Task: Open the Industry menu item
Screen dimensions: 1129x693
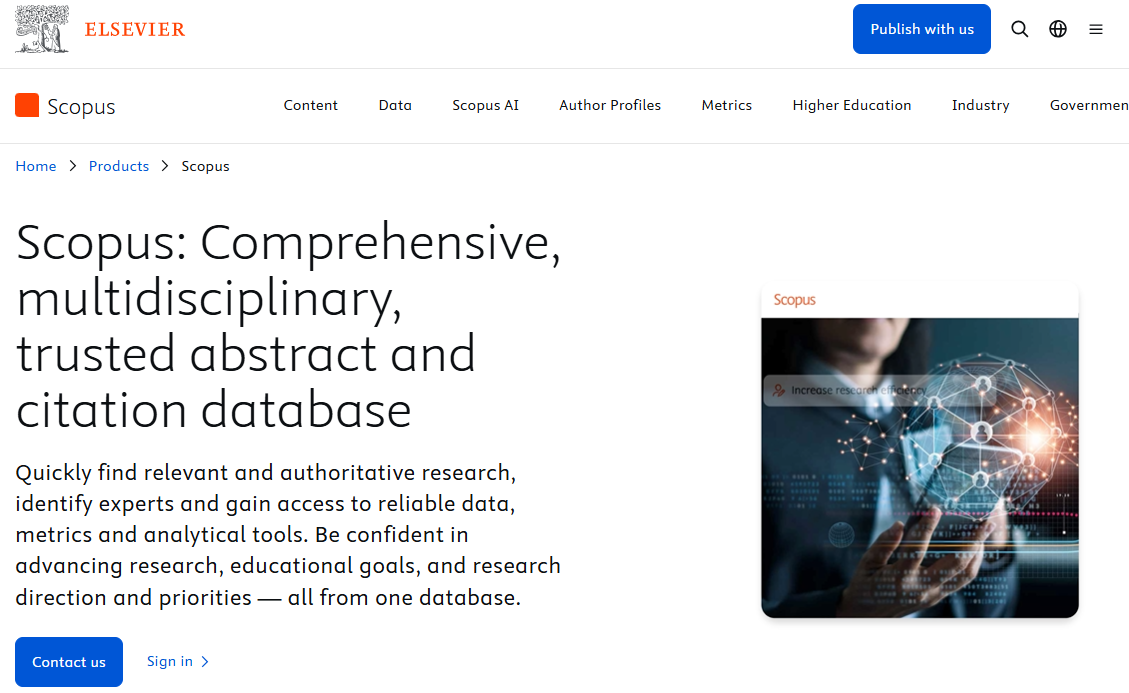Action: pos(981,105)
